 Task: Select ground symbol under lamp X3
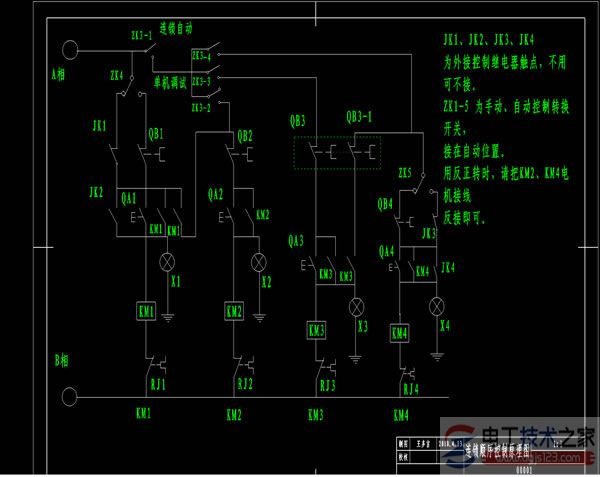(x=355, y=359)
